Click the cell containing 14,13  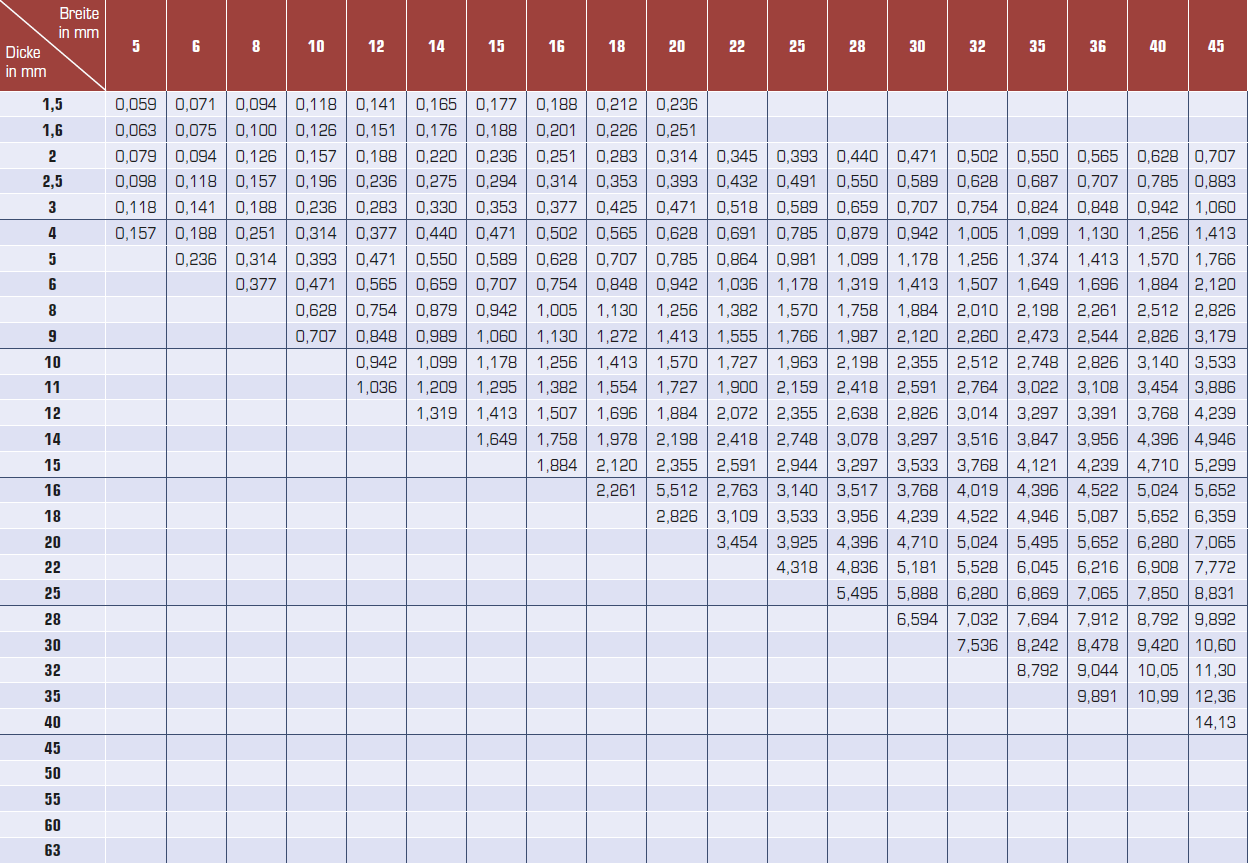[x=1216, y=722]
